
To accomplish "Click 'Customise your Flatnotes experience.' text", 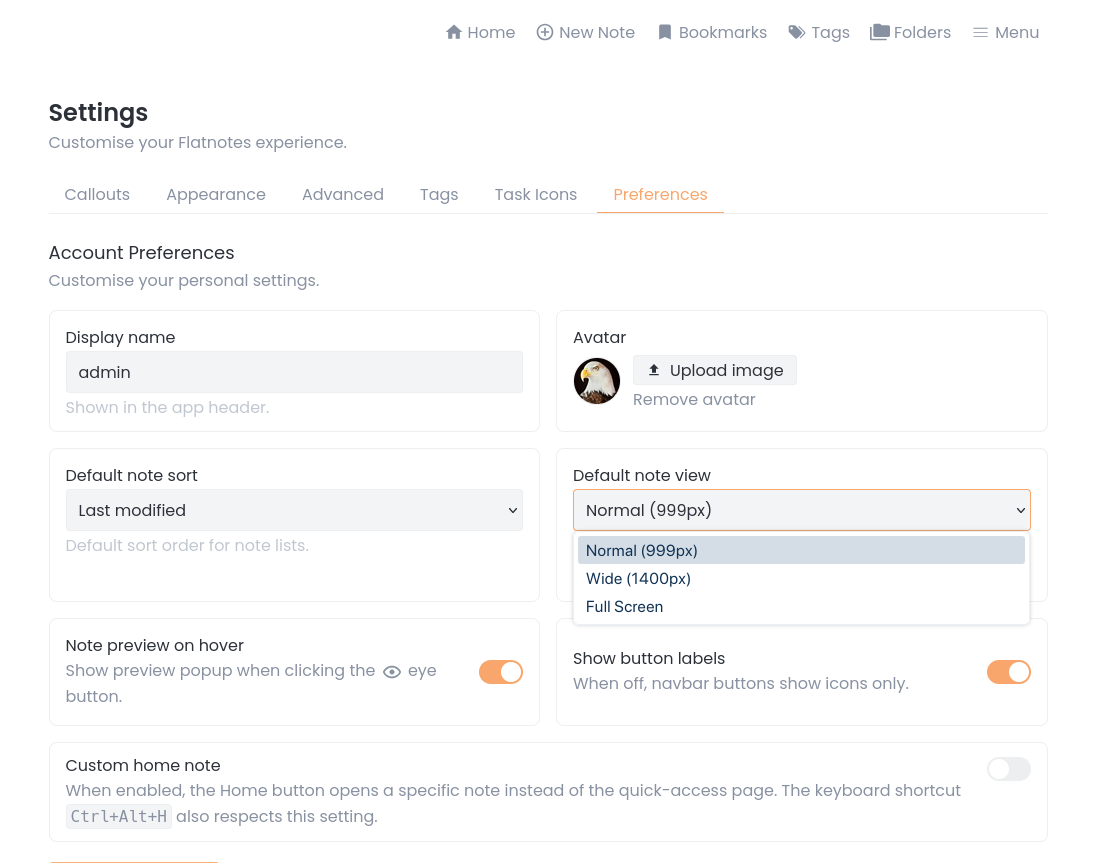I will coord(198,143).
